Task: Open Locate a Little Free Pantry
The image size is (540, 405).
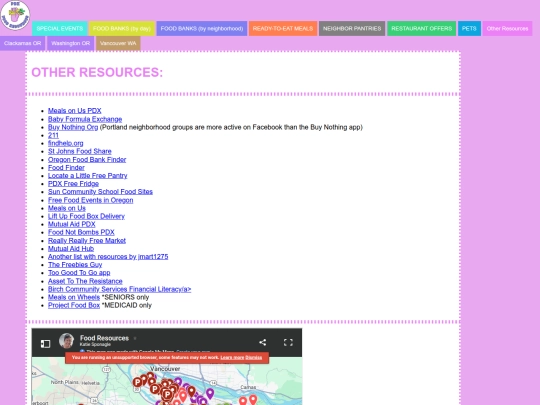Action: coord(87,176)
